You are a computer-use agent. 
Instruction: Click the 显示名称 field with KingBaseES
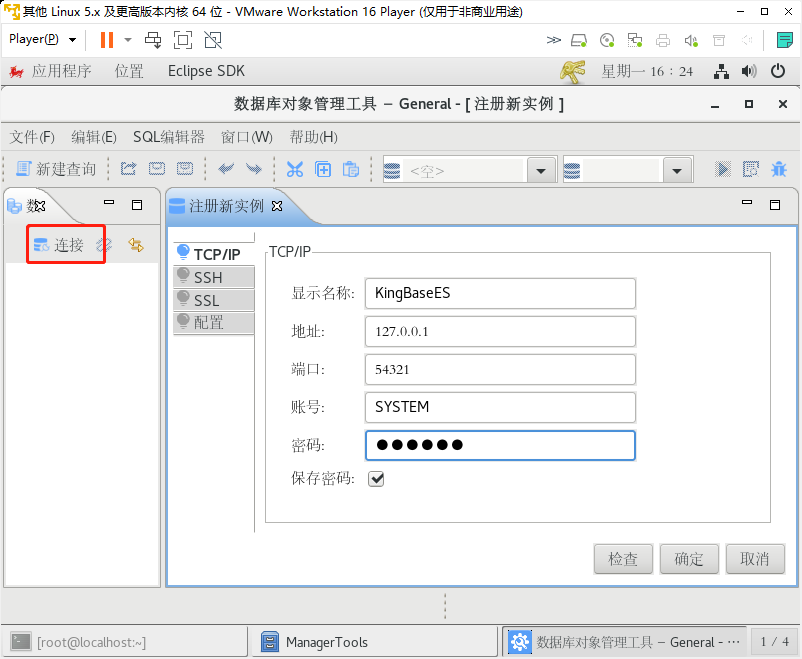(500, 293)
